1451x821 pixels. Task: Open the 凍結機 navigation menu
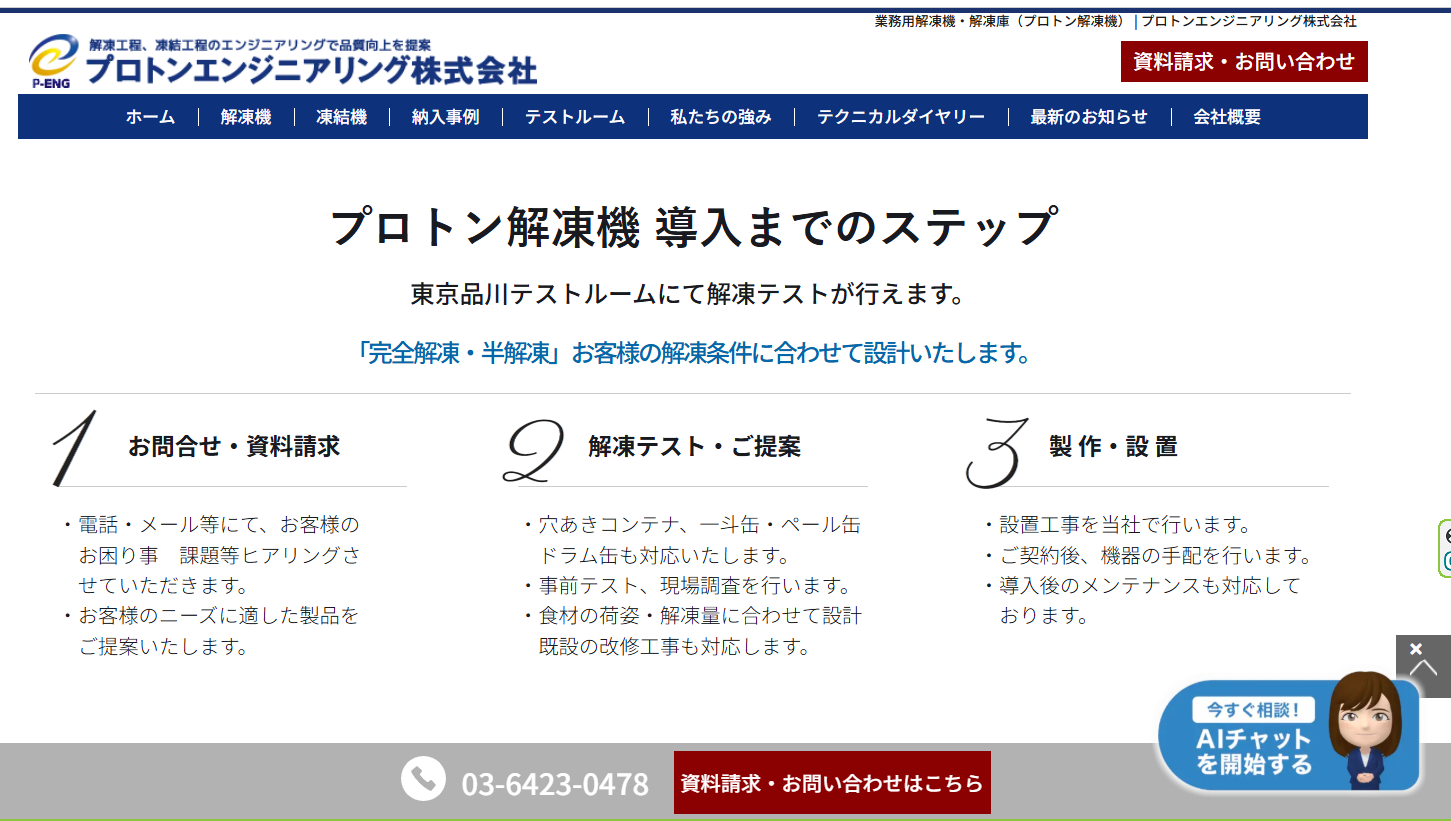coord(342,117)
